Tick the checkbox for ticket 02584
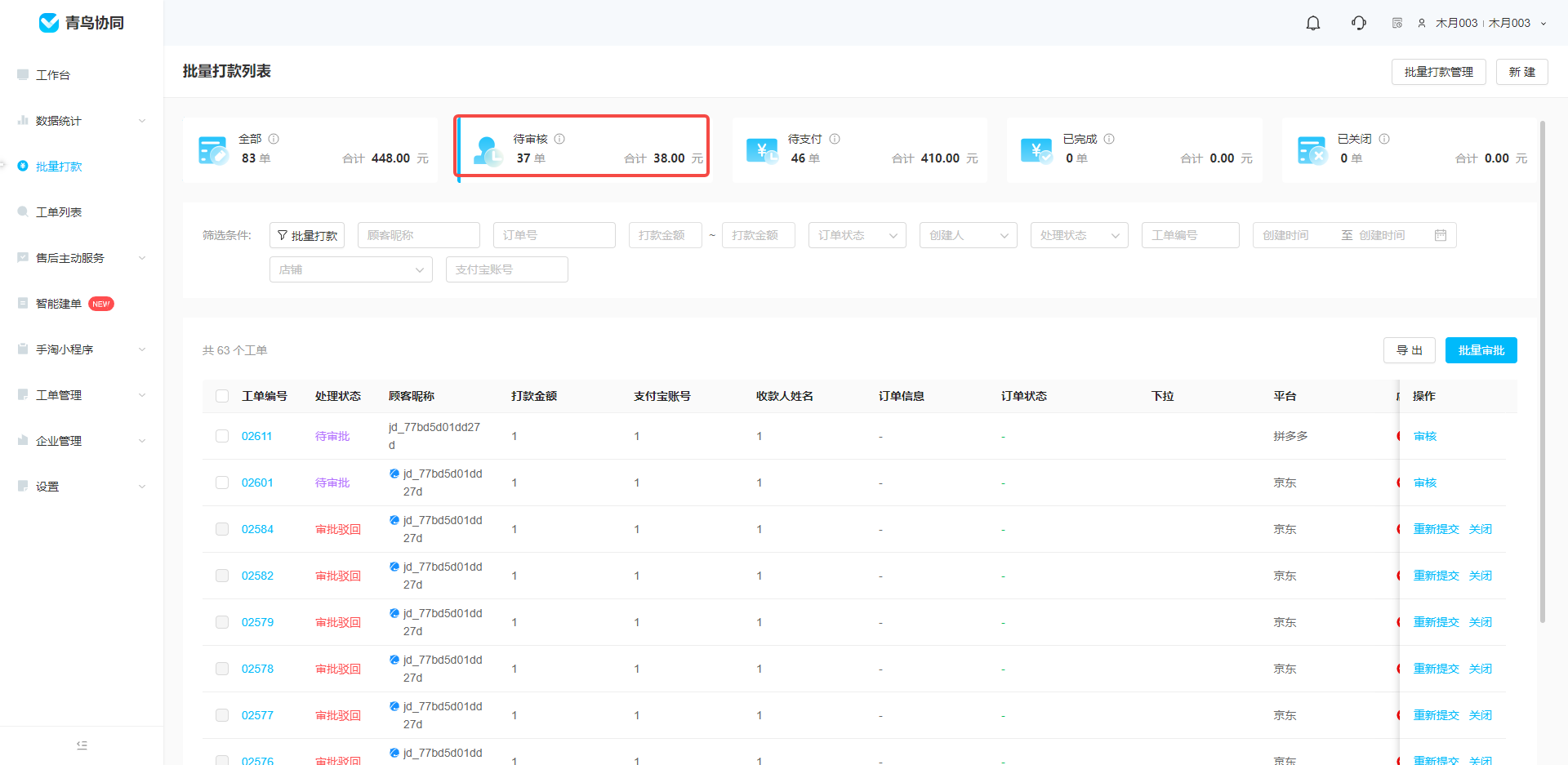This screenshot has width=1568, height=765. click(222, 529)
